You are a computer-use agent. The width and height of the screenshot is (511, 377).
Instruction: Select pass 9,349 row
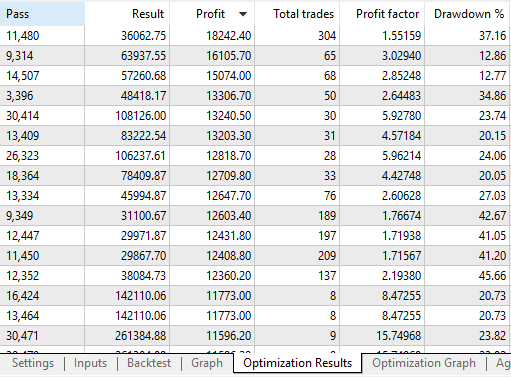[255, 216]
